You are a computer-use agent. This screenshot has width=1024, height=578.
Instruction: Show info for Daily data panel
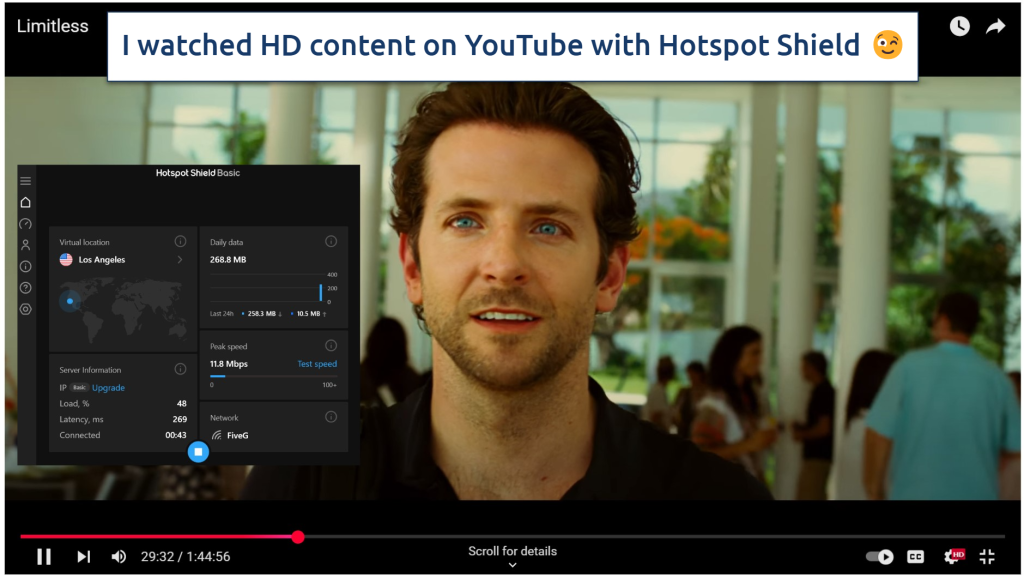331,242
